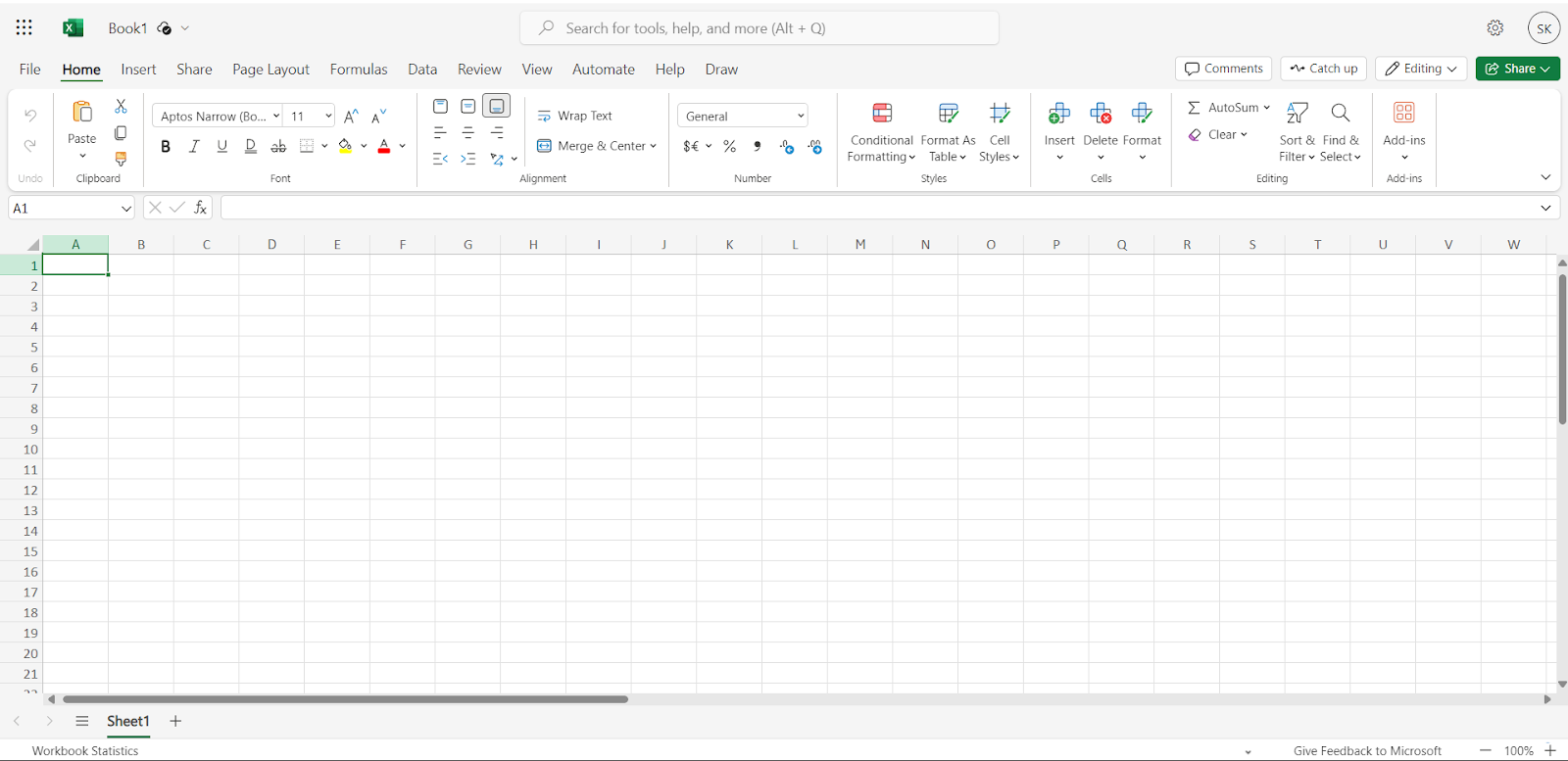The image size is (1568, 761).
Task: Click the Percent Style icon
Action: pos(729,146)
